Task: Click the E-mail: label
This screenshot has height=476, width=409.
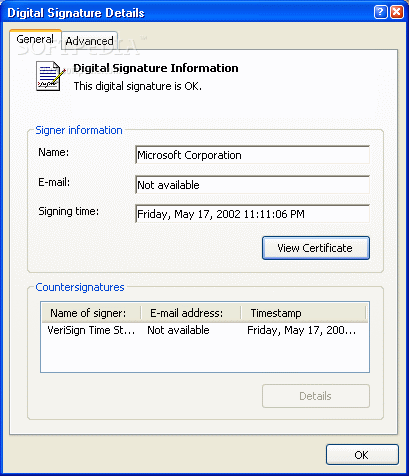Action: (54, 182)
